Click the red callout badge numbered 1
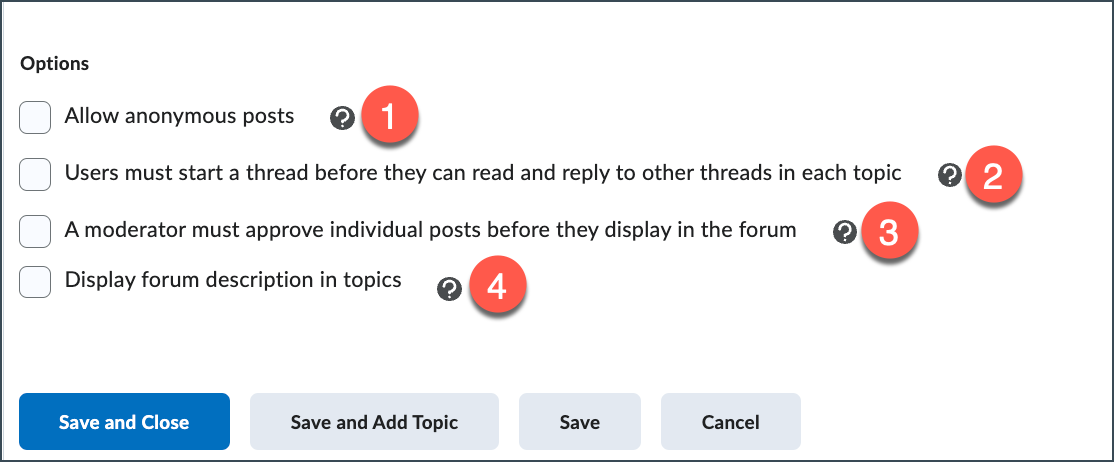Screen dimensions: 1114x462 tap(388, 116)
